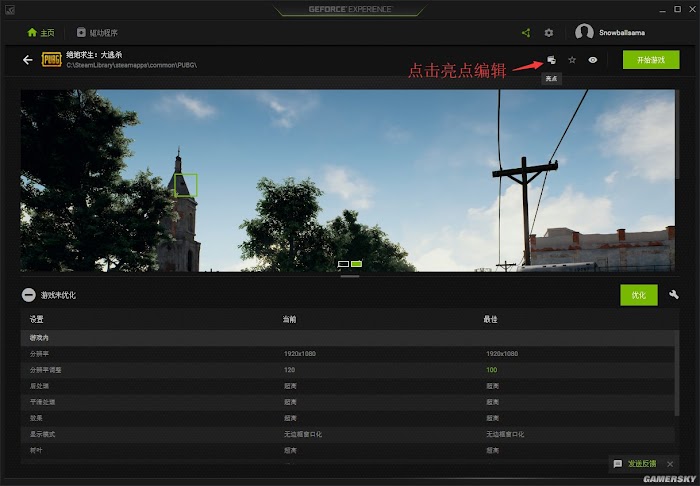Open settings via the gear icon
Viewport: 700px width, 486px height.
[x=549, y=33]
